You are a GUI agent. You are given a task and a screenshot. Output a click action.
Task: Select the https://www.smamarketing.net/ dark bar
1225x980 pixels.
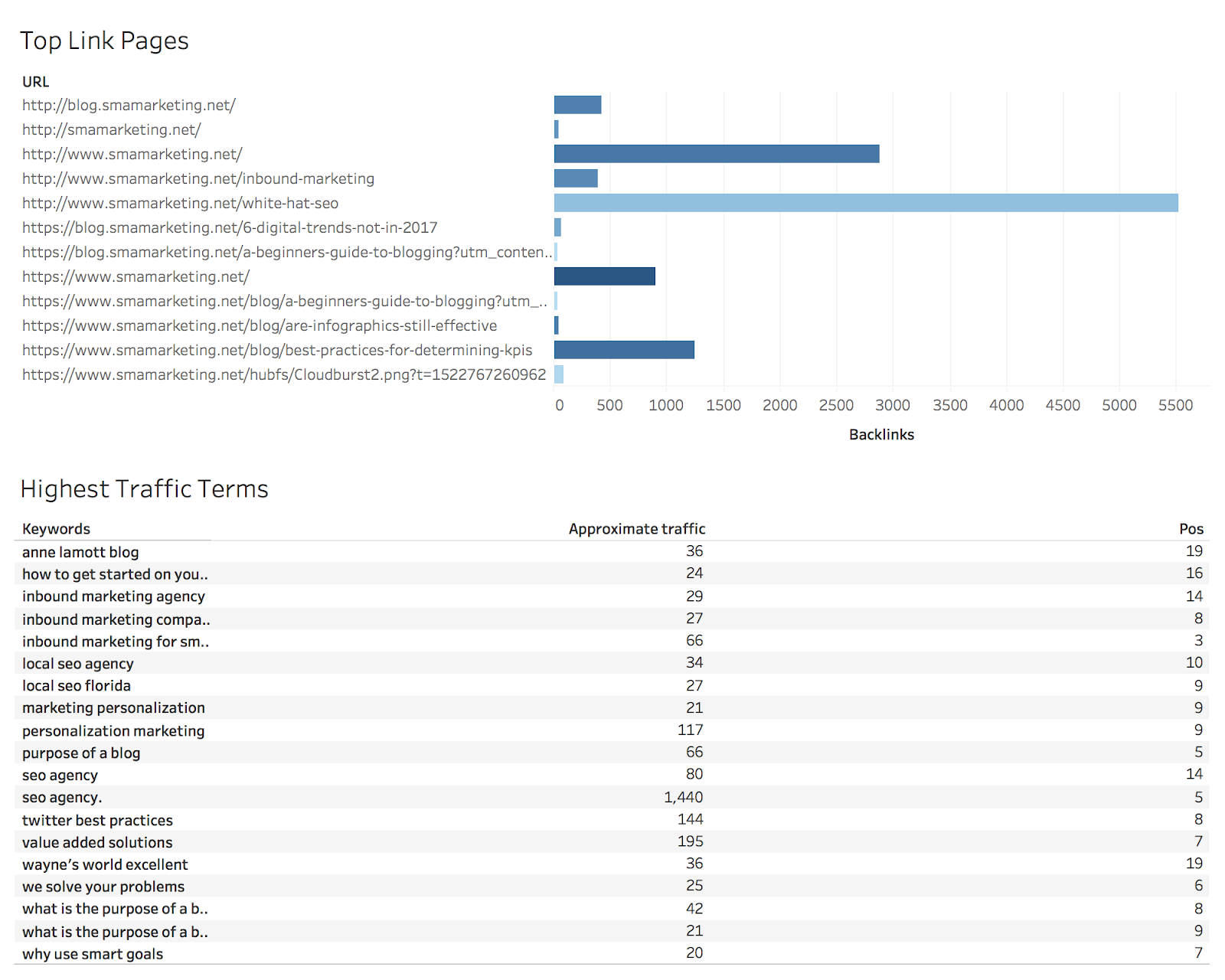pyautogui.click(x=605, y=276)
